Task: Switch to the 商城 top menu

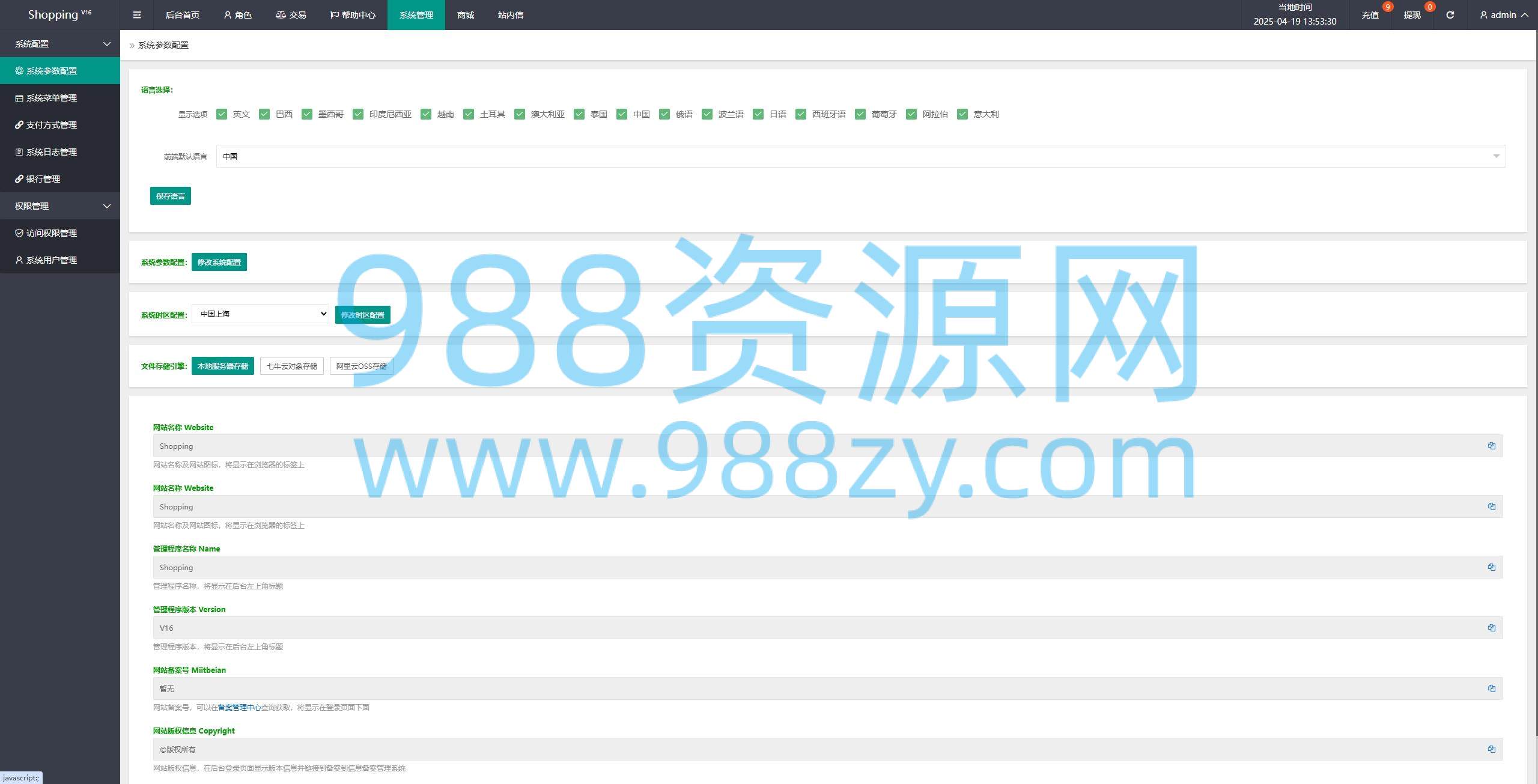Action: click(x=465, y=15)
